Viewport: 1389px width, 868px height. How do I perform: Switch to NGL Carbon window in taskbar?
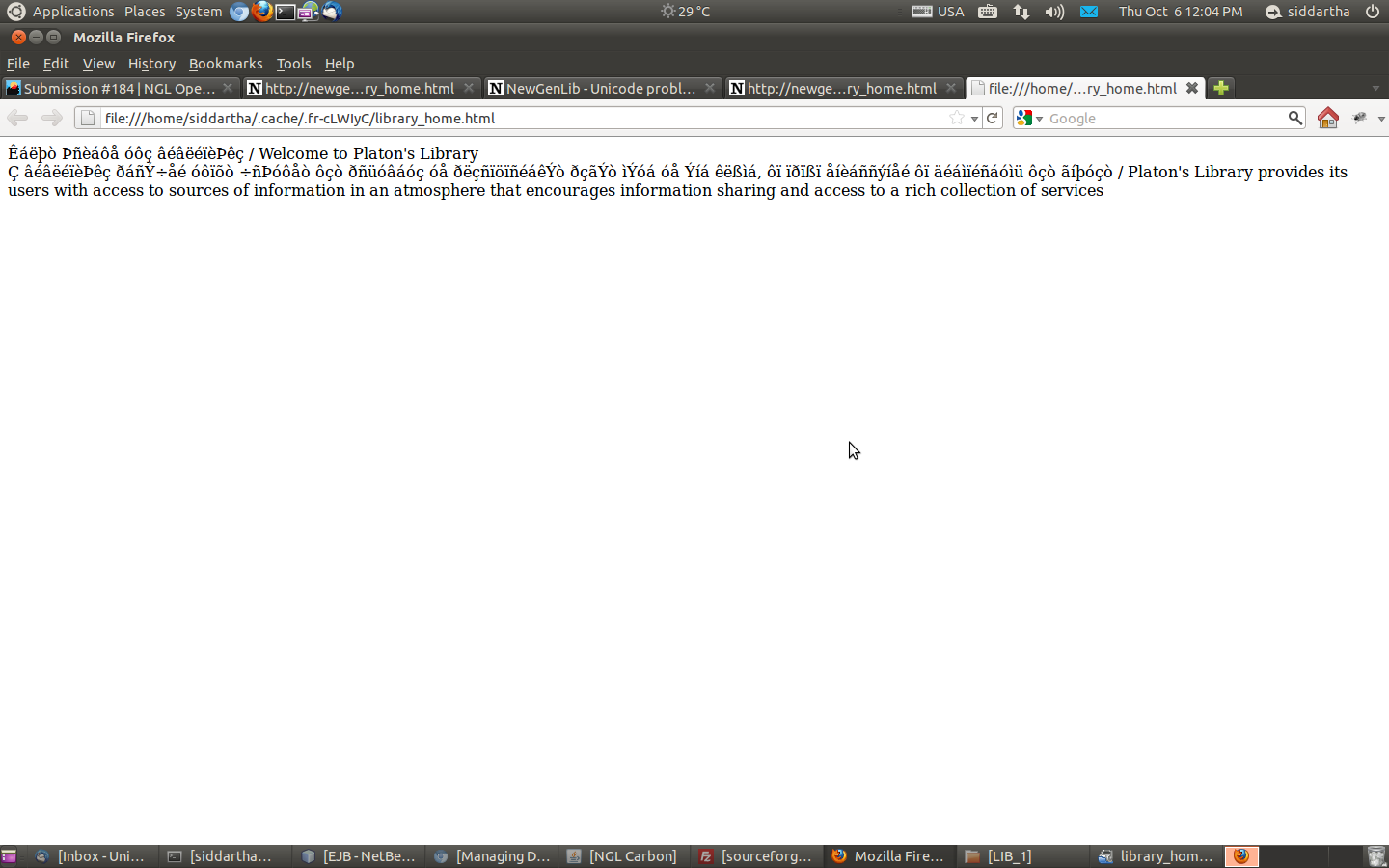coord(623,856)
